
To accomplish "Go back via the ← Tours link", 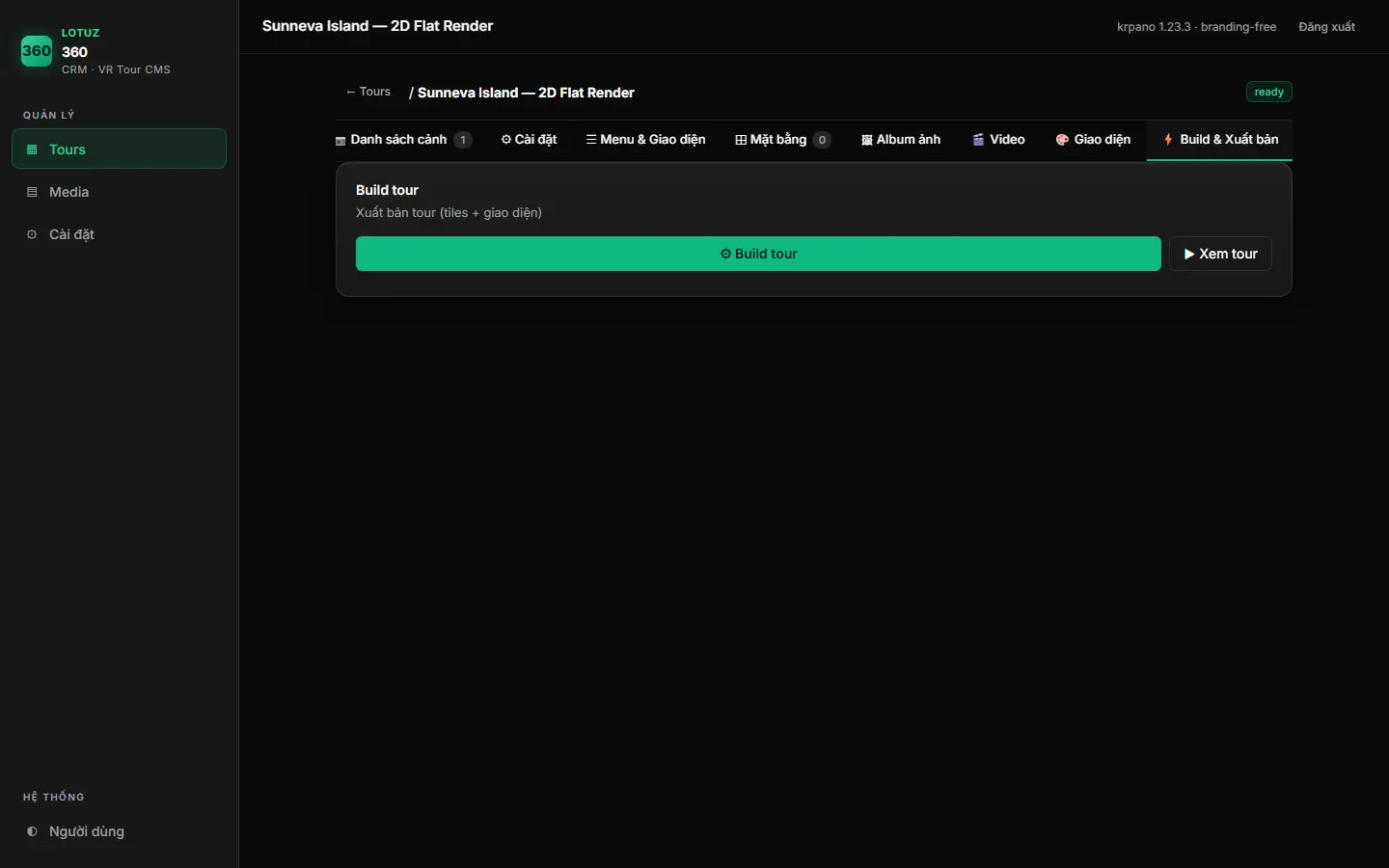I will pos(368,92).
